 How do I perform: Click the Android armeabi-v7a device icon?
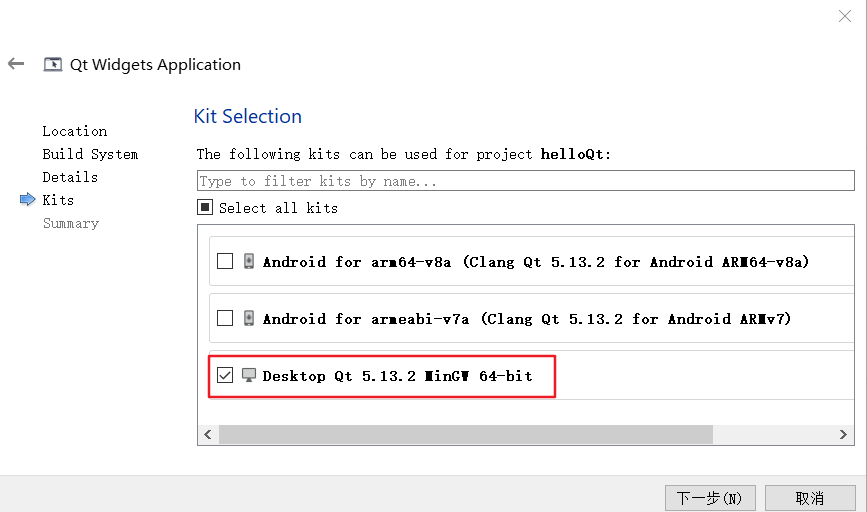(249, 318)
